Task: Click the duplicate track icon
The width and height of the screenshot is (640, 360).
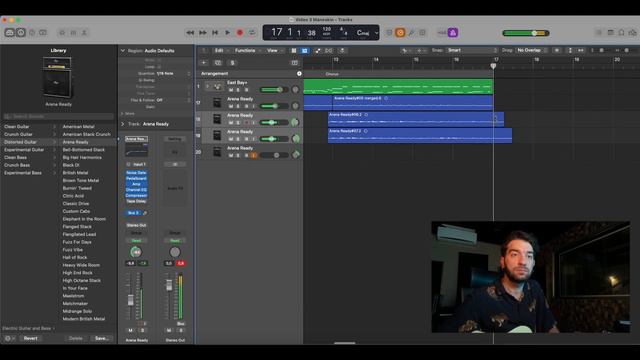Action: click(218, 63)
